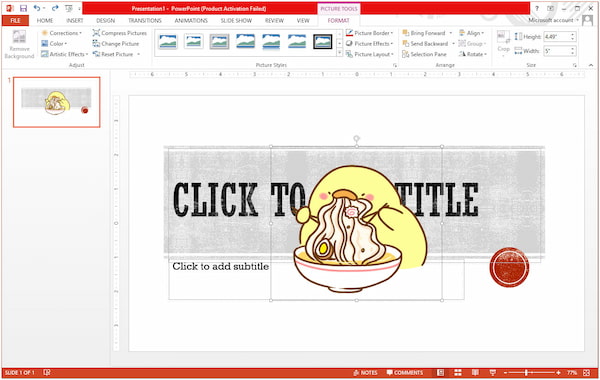Viewport: 600px width, 380px height.
Task: Click the zoom out minus button
Action: 505,373
